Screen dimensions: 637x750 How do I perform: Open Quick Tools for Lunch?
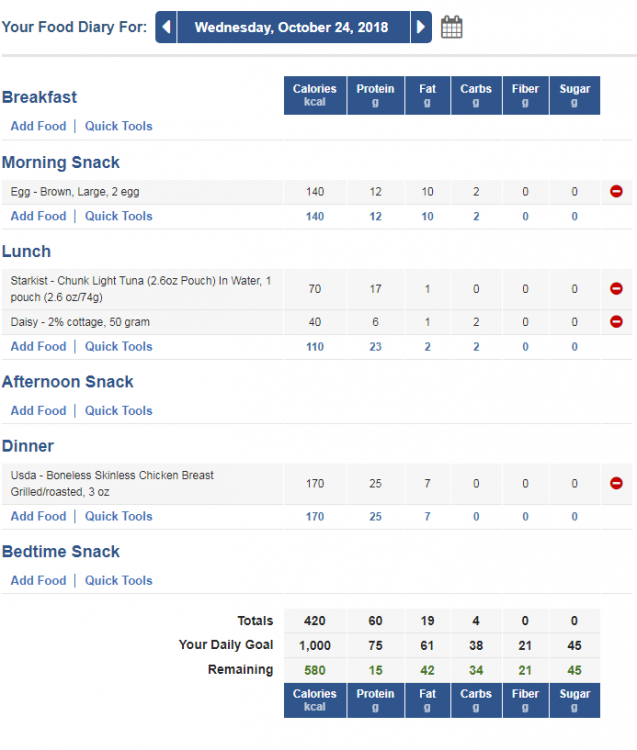pyautogui.click(x=119, y=347)
